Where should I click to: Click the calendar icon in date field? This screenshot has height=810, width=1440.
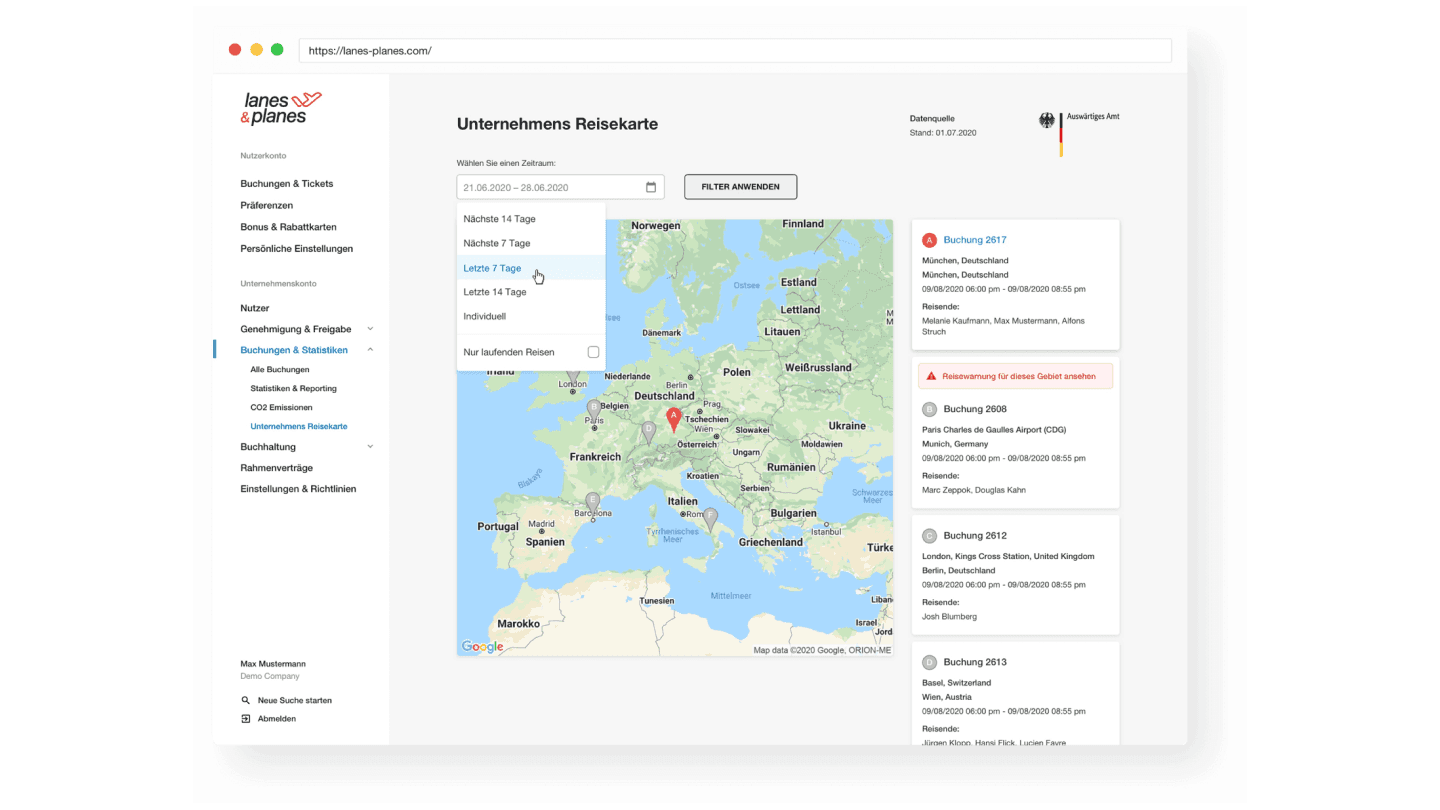pyautogui.click(x=651, y=187)
